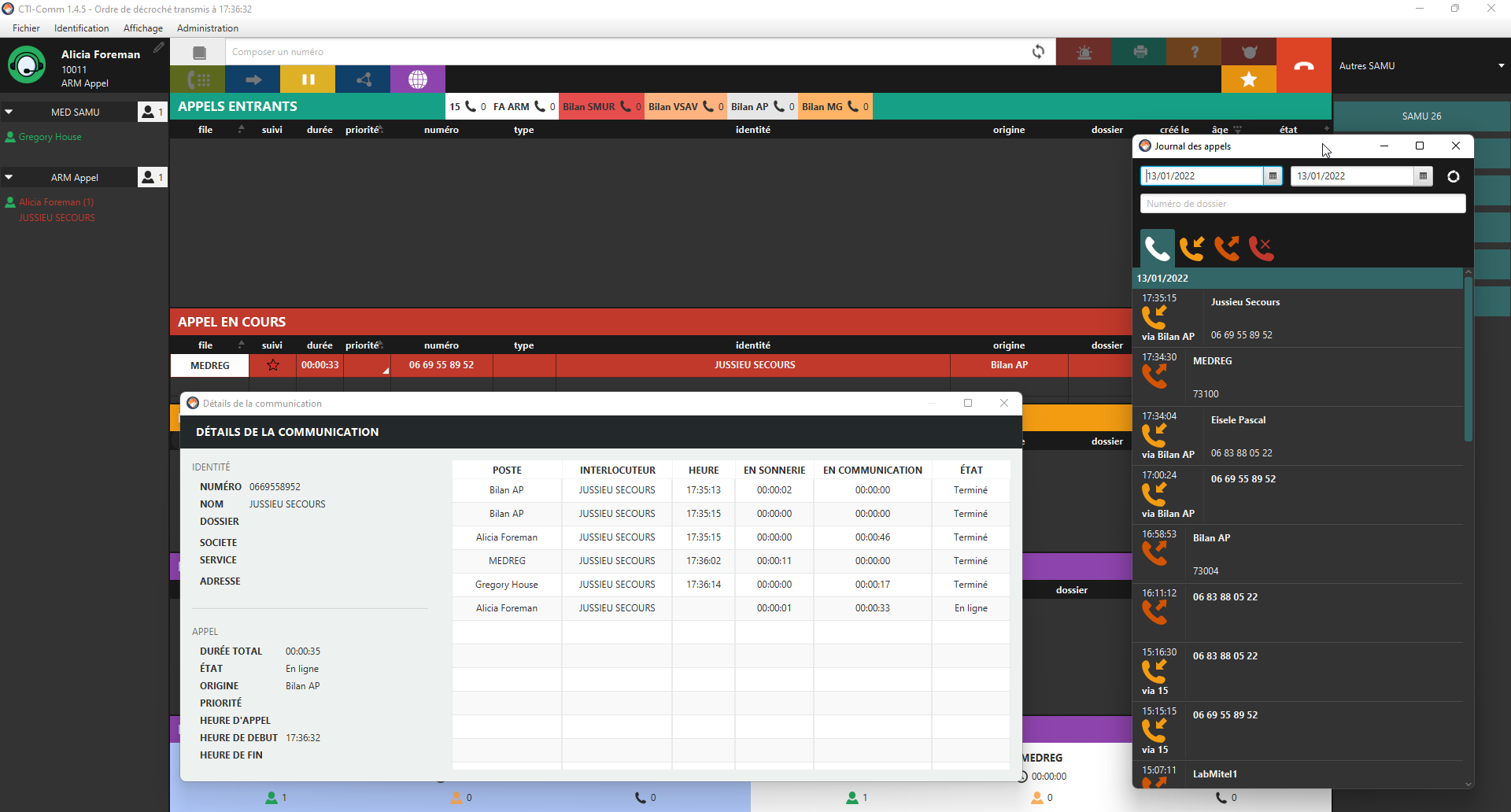Open the Affichage menu
Viewport: 1511px width, 812px height.
point(142,28)
